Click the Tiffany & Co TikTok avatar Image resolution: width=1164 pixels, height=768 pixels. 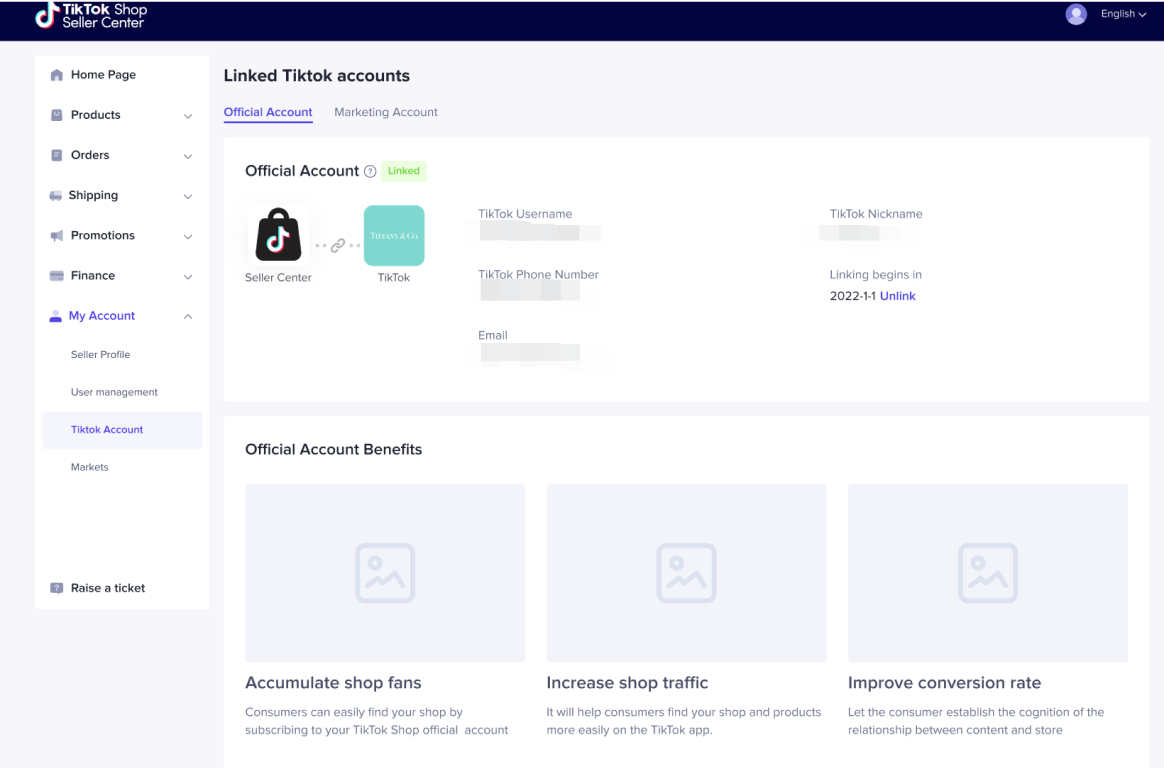(394, 236)
